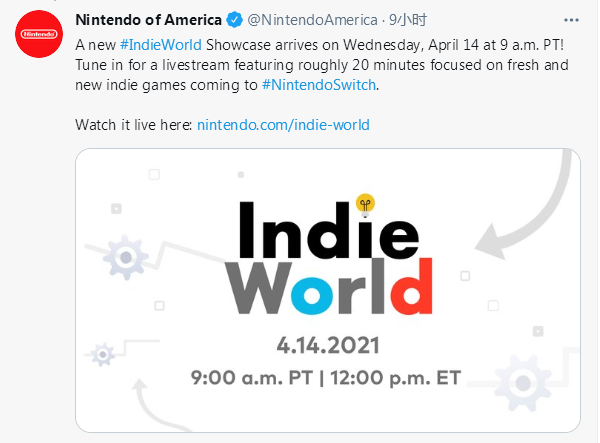Click the 4.14.2021 date in the image

tap(328, 345)
